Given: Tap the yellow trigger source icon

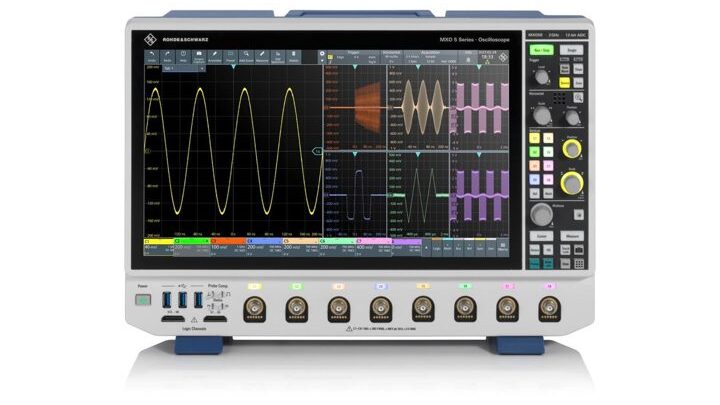Looking at the screenshot, I should [330, 57].
